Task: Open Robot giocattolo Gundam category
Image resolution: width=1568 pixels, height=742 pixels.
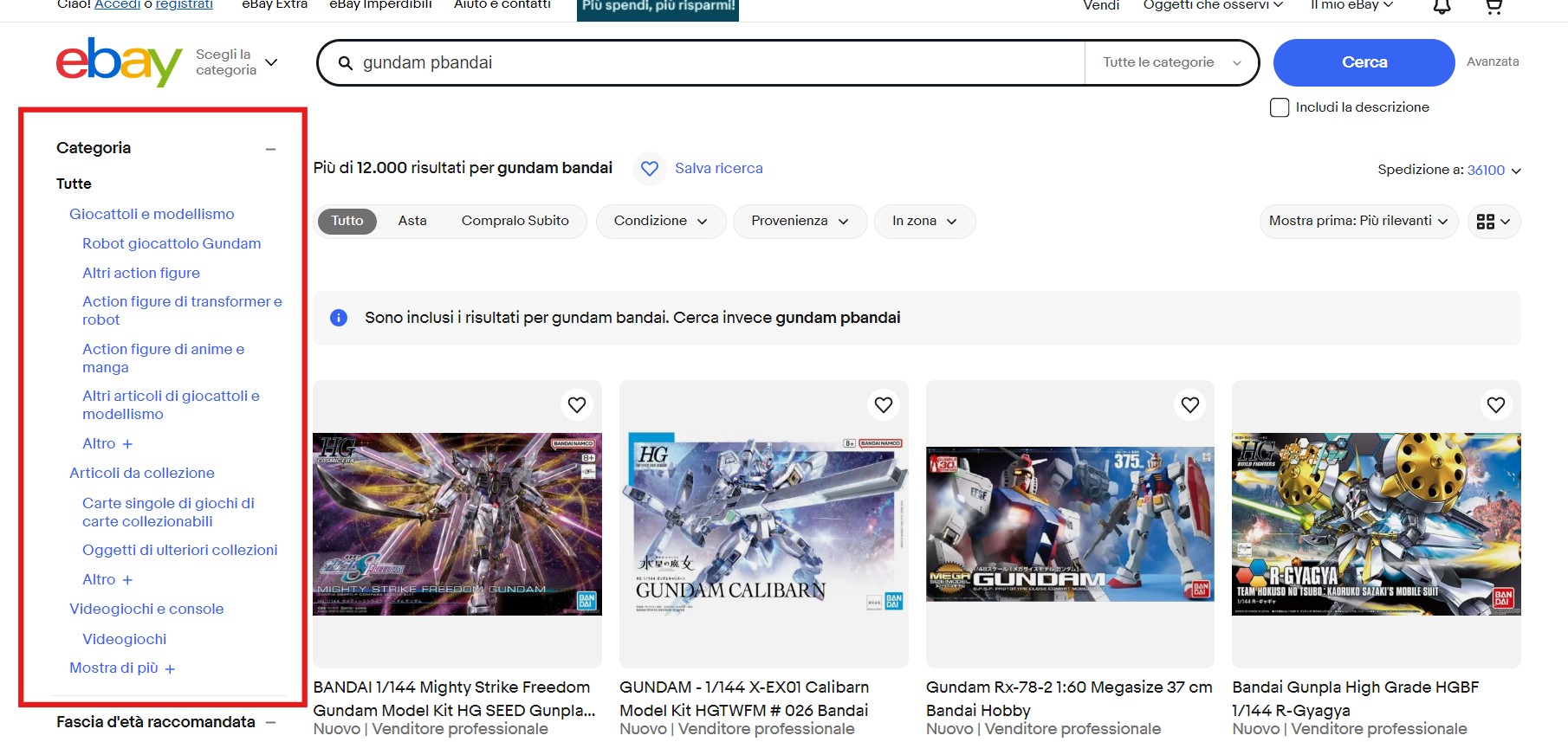Action: pyautogui.click(x=172, y=243)
